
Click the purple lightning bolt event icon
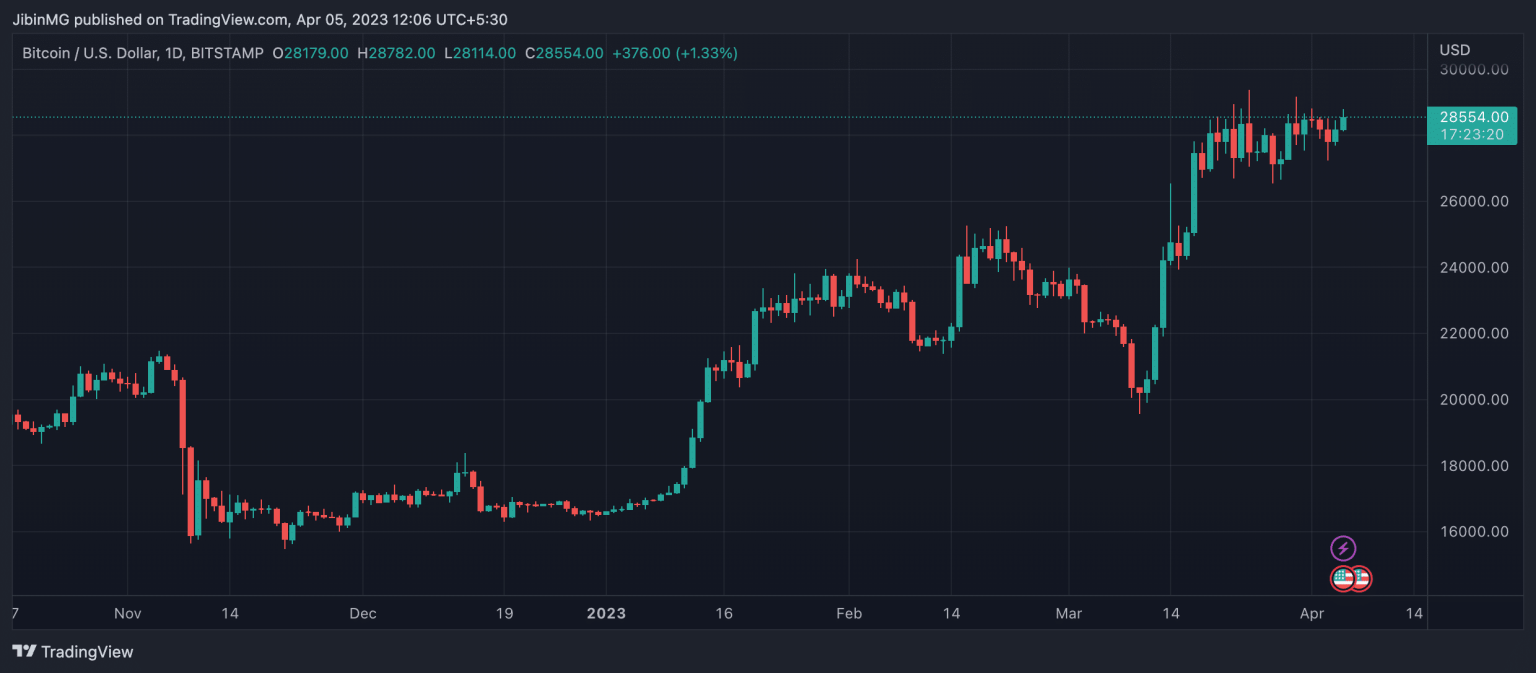tap(1344, 547)
